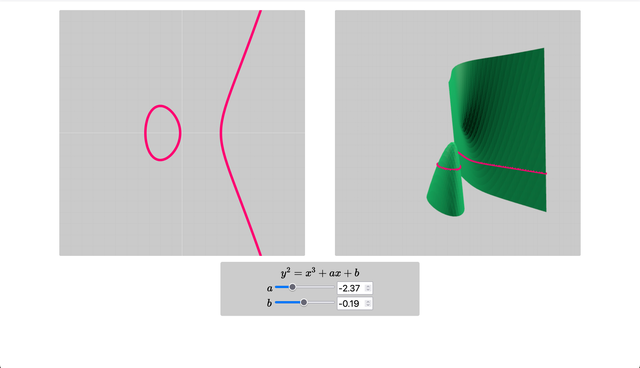Click the label b beside the slider
The width and height of the screenshot is (640, 368).
click(x=269, y=303)
